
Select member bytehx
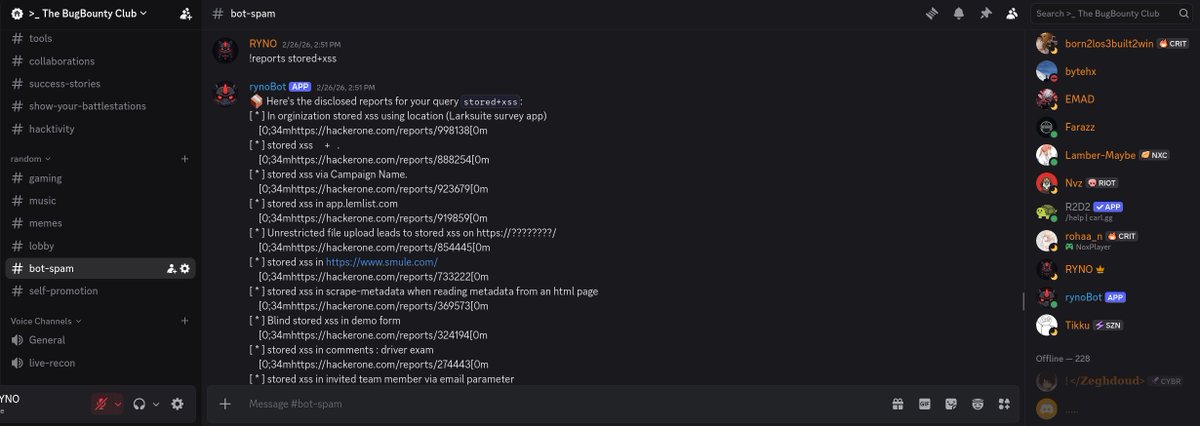click(x=1114, y=72)
